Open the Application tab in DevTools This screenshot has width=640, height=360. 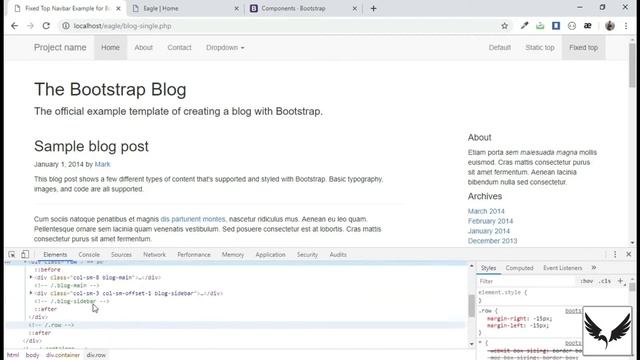click(270, 254)
